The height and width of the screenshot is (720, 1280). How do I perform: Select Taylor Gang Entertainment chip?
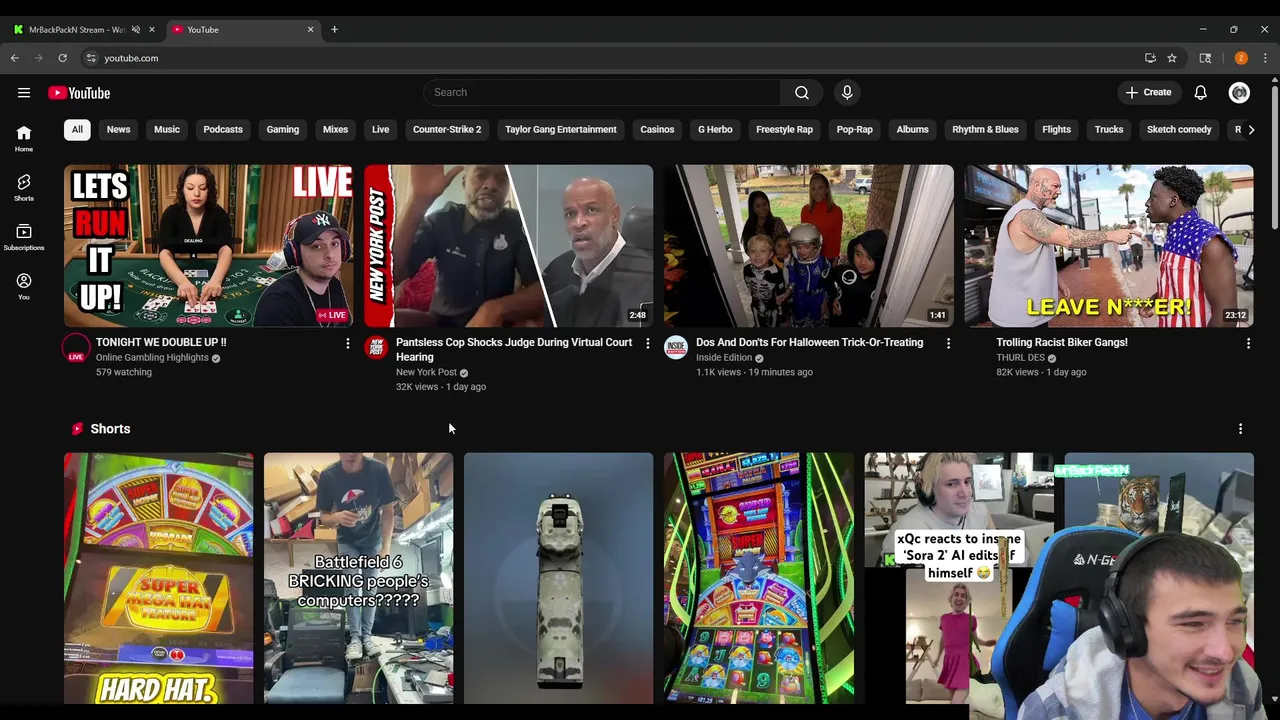click(x=561, y=129)
